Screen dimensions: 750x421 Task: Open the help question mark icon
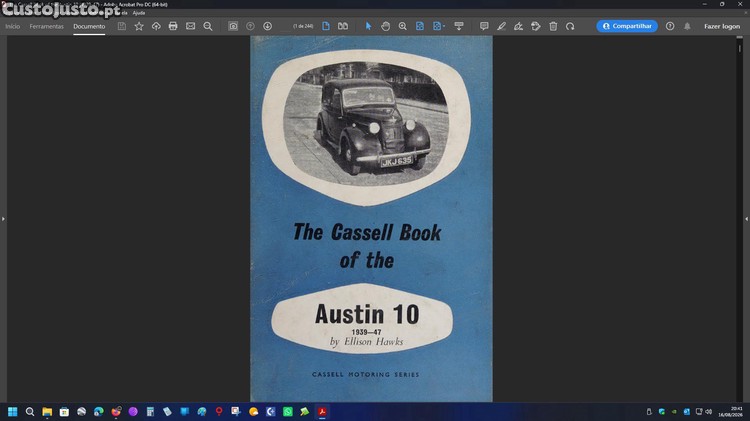click(x=670, y=26)
